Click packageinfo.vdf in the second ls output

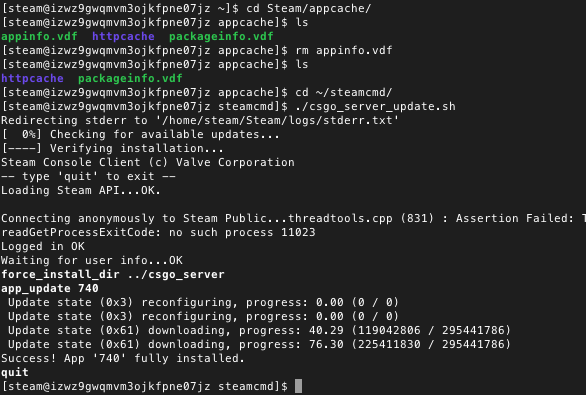coord(130,78)
